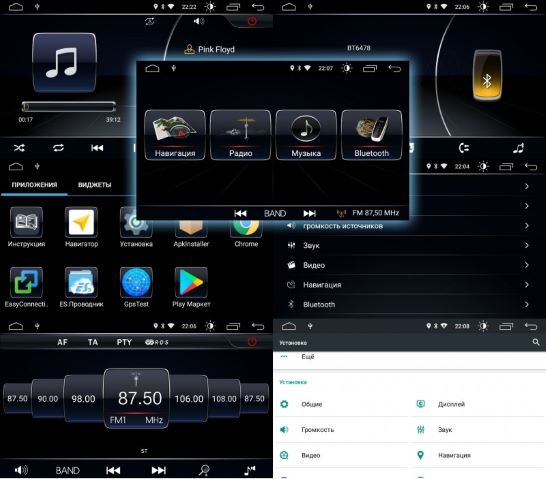This screenshot has height=479, width=546.
Task: Expand громкость источников row chevron
Action: point(527,226)
